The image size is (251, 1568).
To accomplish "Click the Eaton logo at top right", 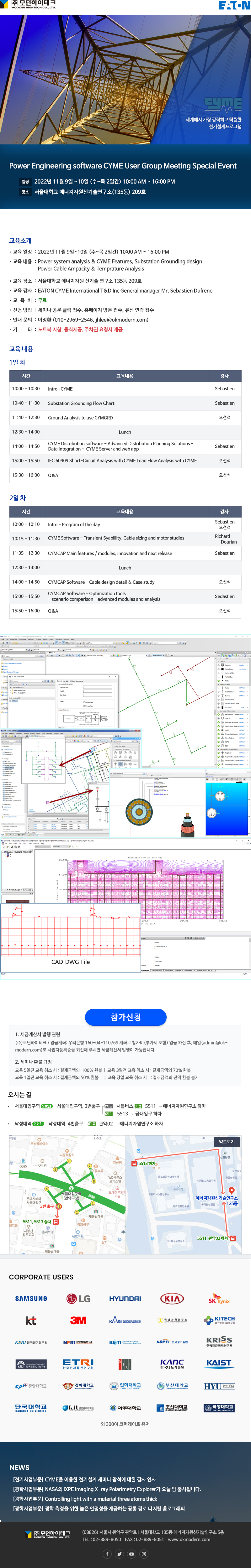I will click(234, 5).
